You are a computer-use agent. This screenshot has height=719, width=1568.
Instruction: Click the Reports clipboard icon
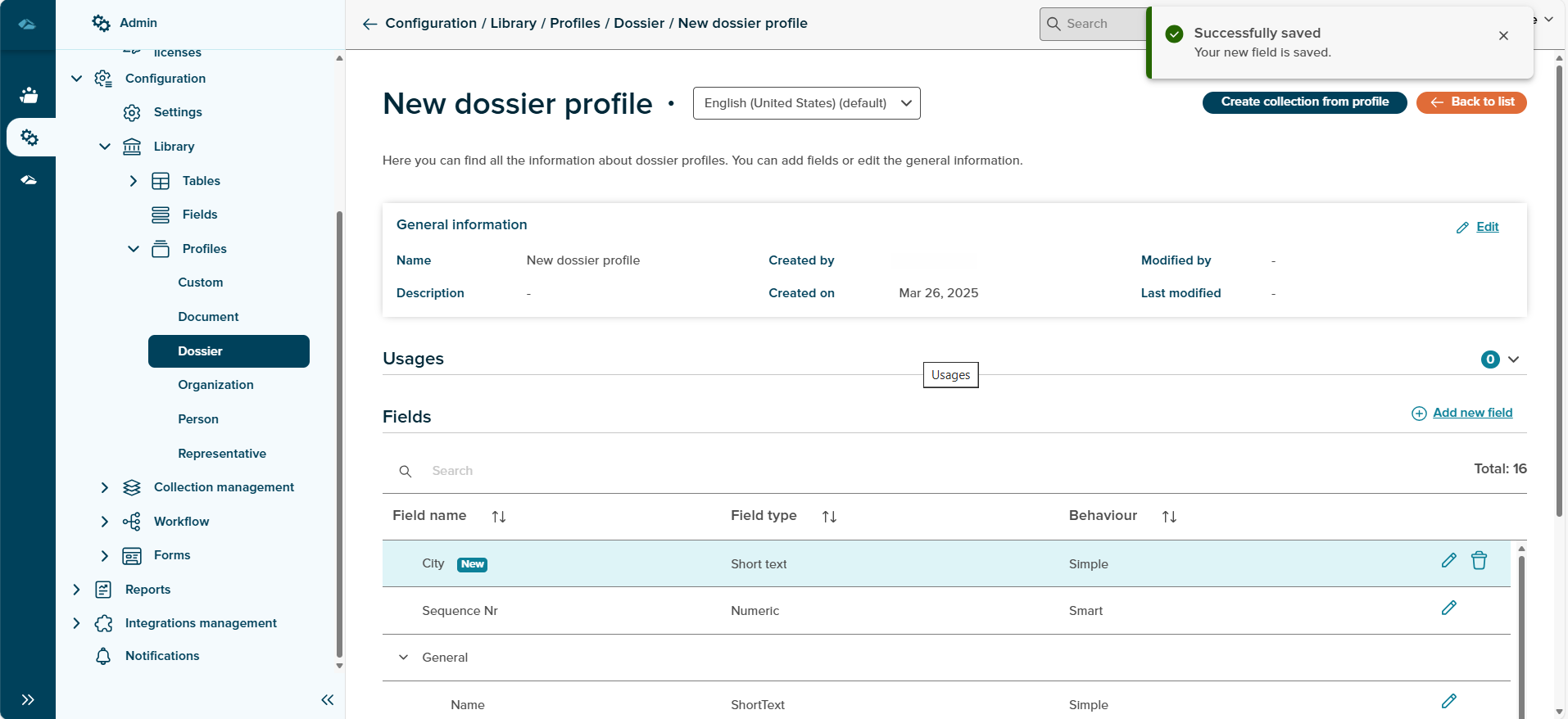(103, 590)
